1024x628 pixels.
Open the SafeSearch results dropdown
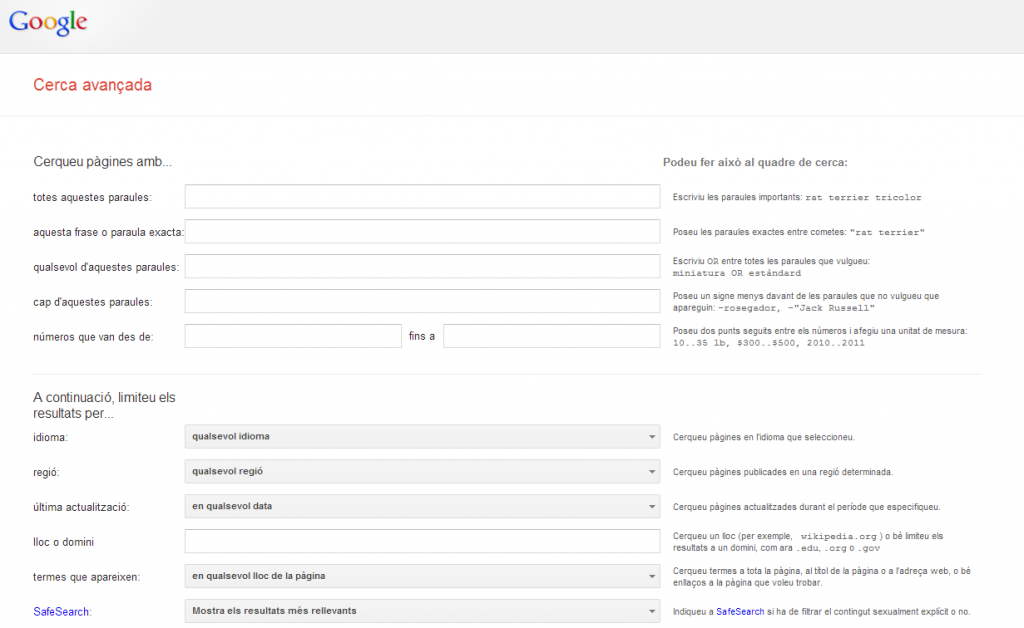pos(421,611)
